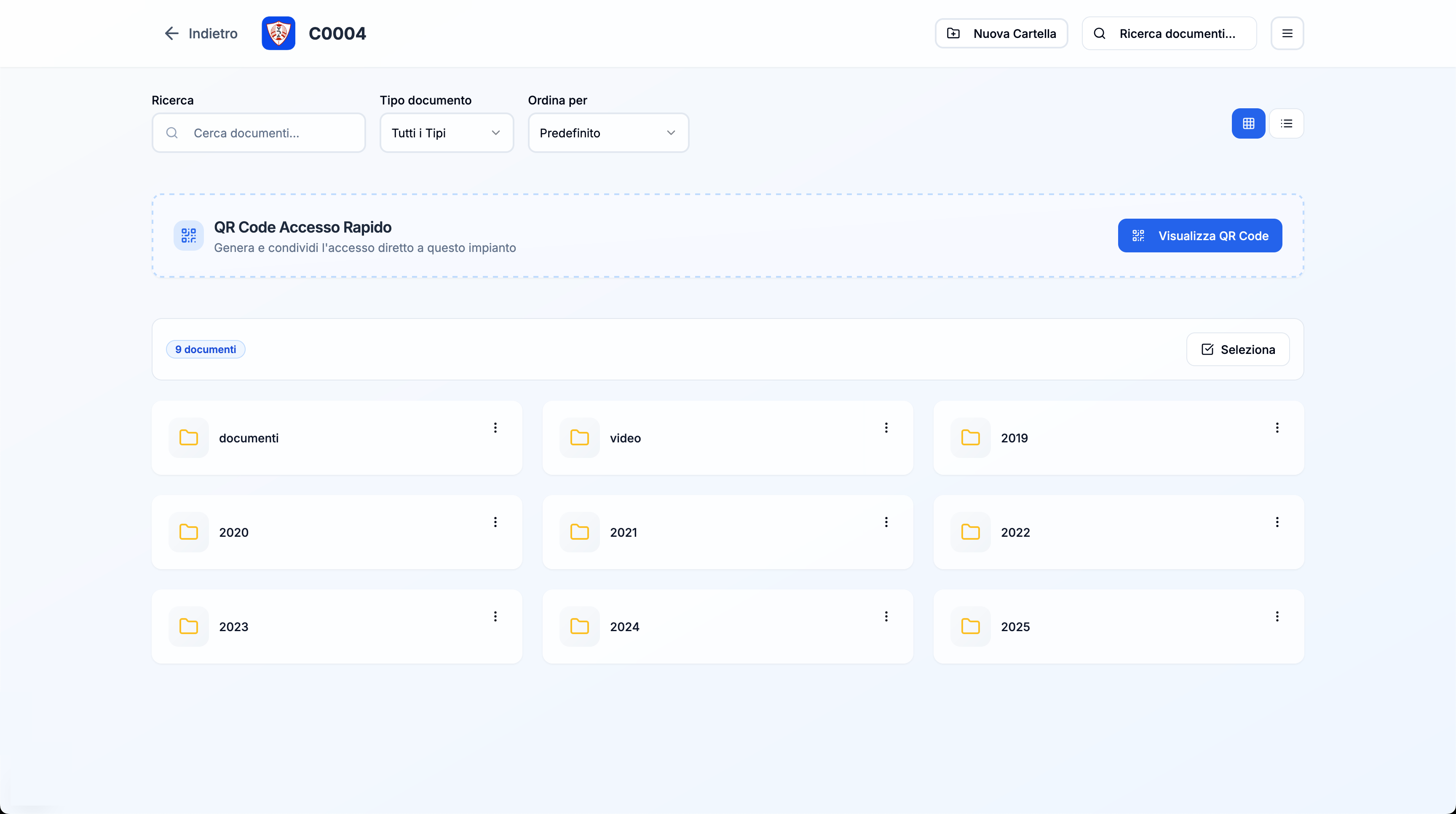Switch to grid view
This screenshot has height=814, width=1456.
(1248, 123)
